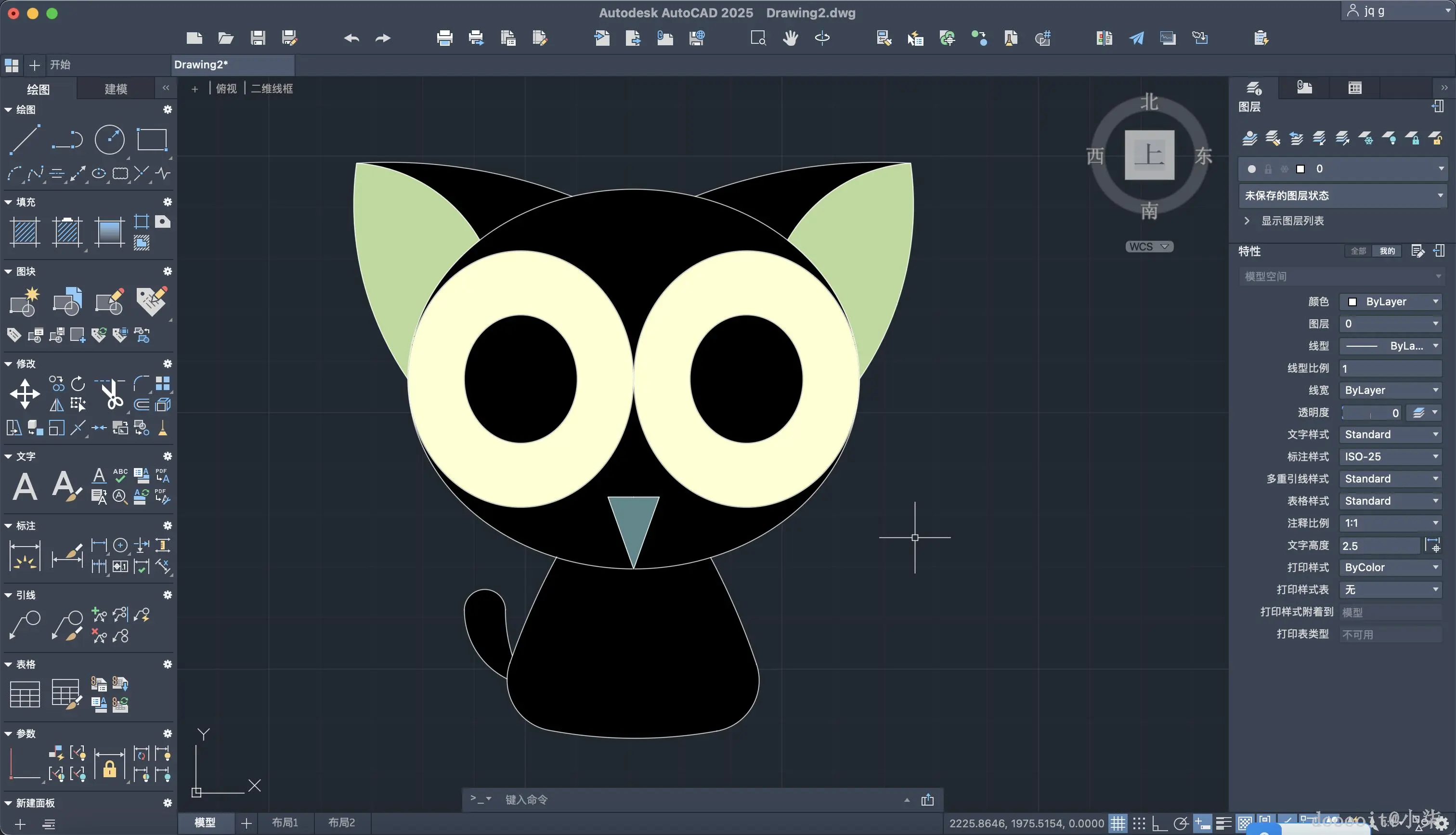Image resolution: width=1456 pixels, height=835 pixels.
Task: Toggle ortho mode in status bar
Action: pos(1159,823)
